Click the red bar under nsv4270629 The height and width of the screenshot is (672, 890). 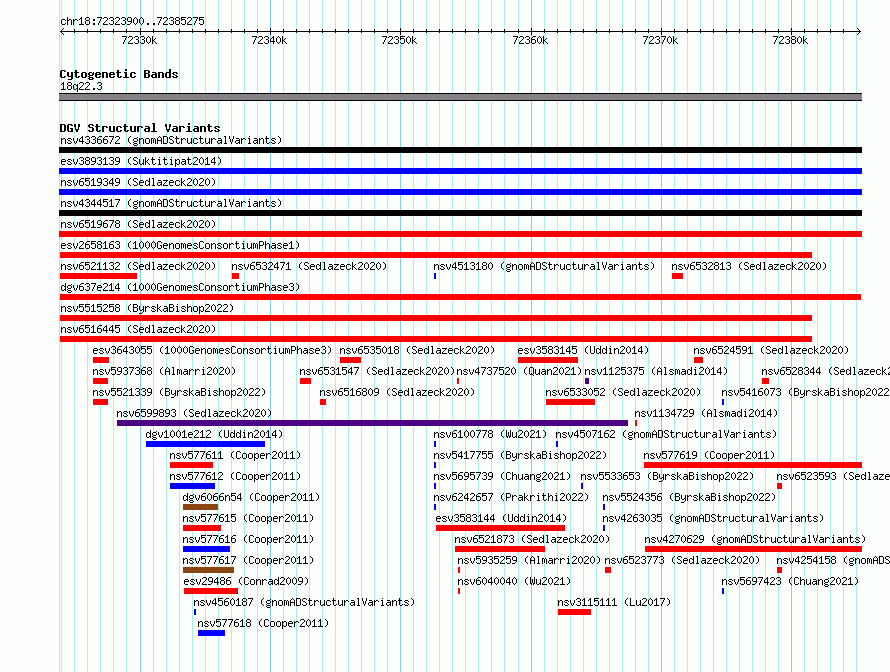click(753, 549)
